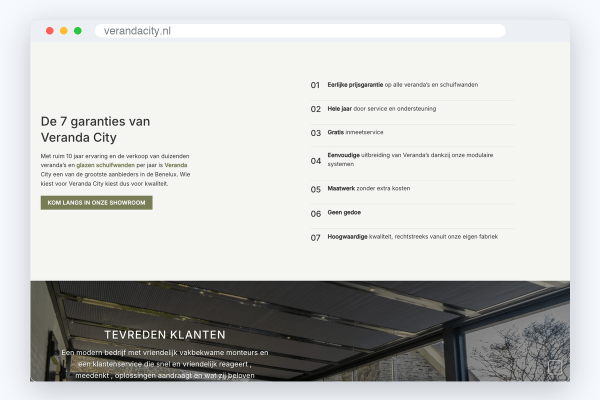This screenshot has width=600, height=400.
Task: Open the Kom langs in onze showroom button
Action: click(96, 203)
